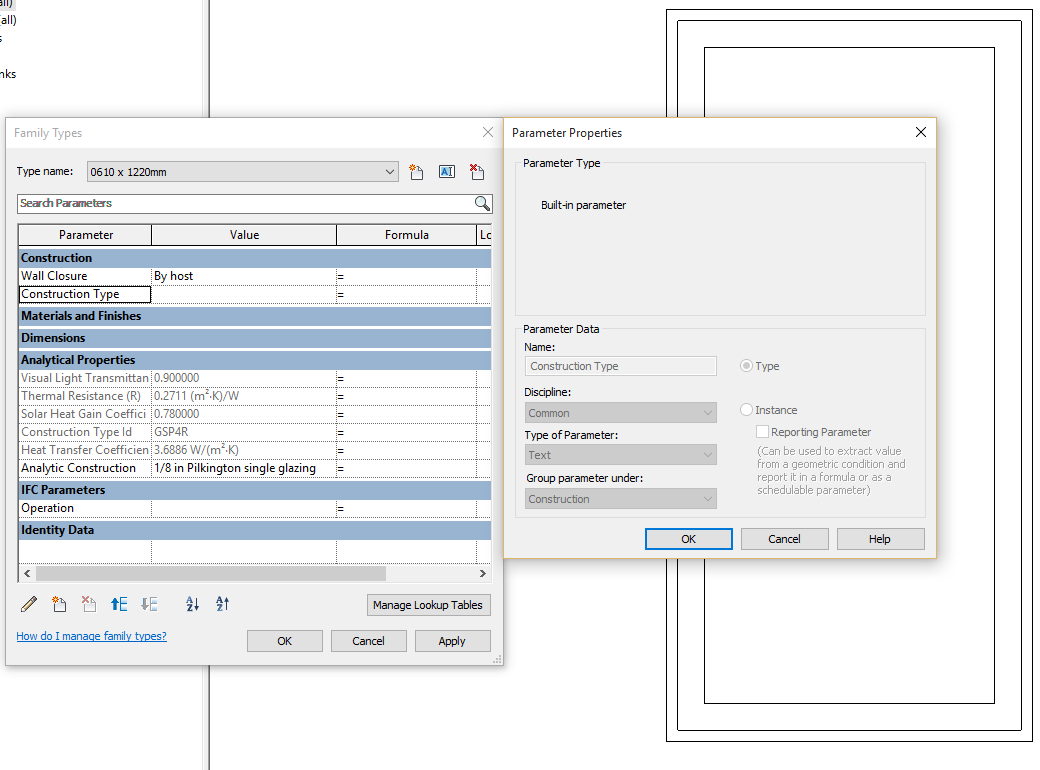The height and width of the screenshot is (770, 1040).
Task: Follow the How do I manage family types link
Action: [91, 636]
